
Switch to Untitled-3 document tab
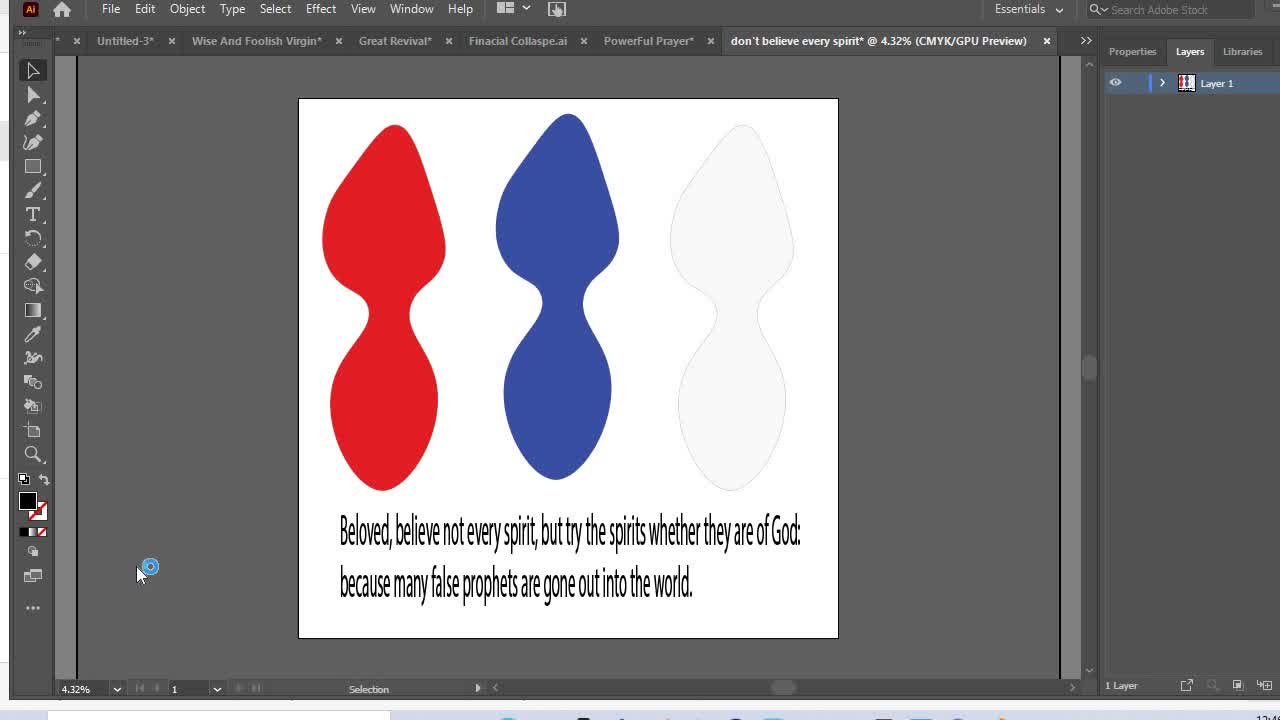tap(125, 41)
